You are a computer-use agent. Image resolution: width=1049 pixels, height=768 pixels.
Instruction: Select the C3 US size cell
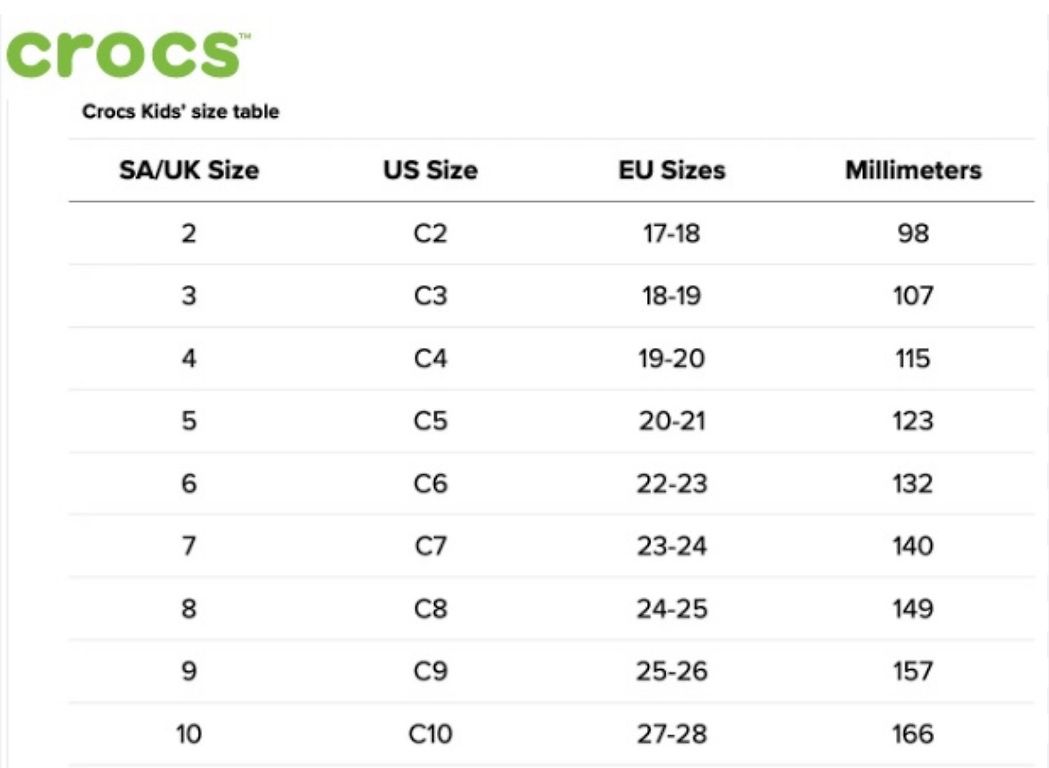pos(430,296)
